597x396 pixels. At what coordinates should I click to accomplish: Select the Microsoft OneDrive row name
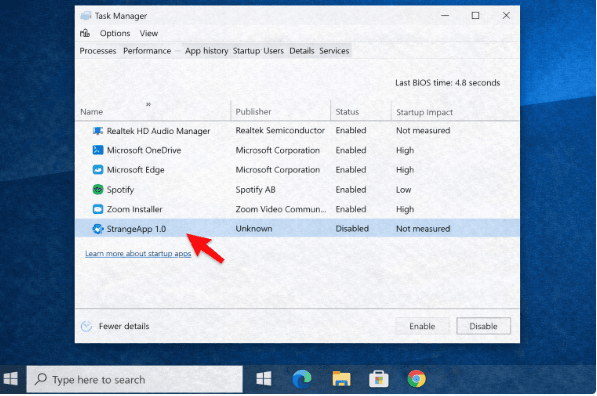pos(144,150)
